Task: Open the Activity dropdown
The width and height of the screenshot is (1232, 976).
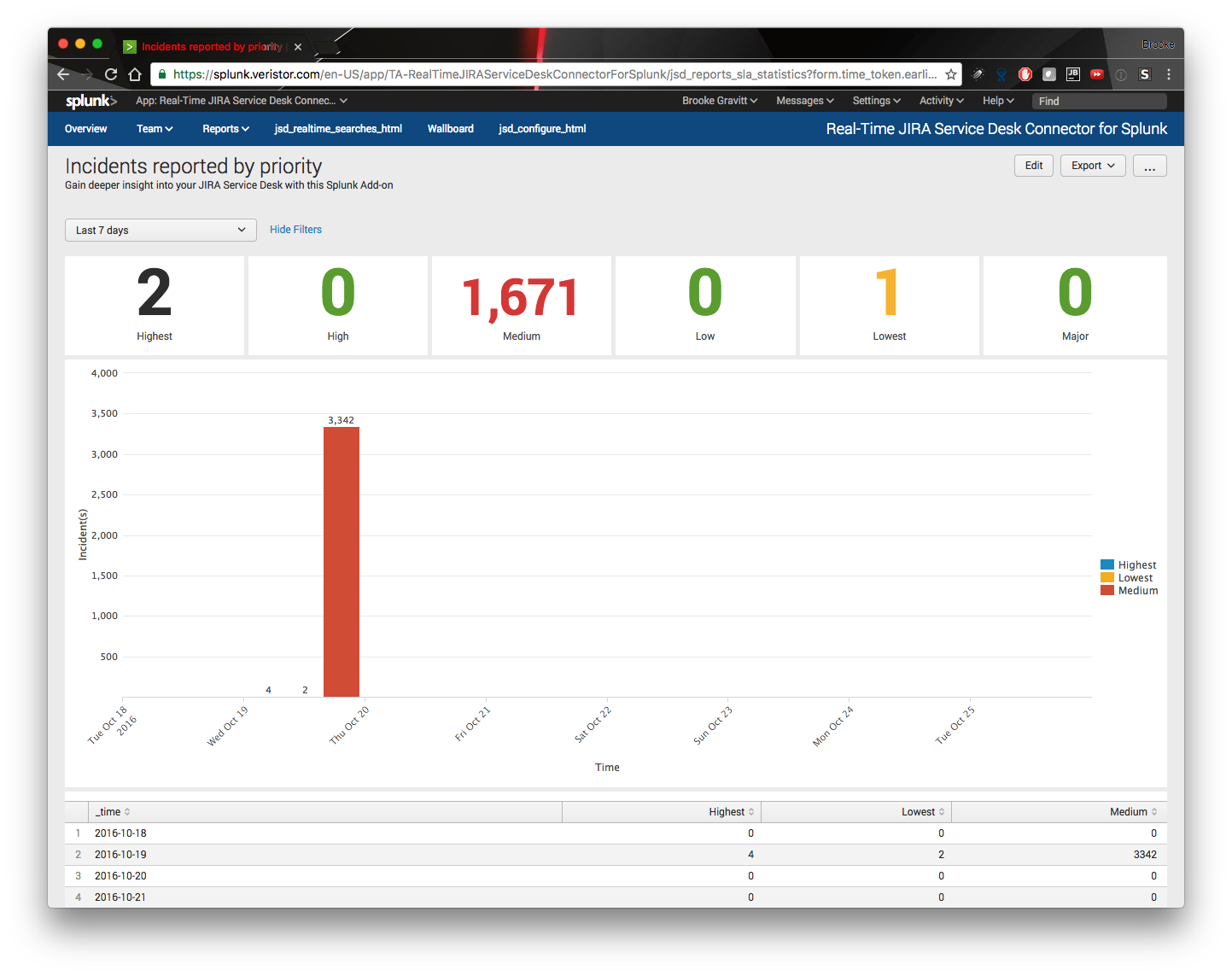Action: [x=942, y=101]
